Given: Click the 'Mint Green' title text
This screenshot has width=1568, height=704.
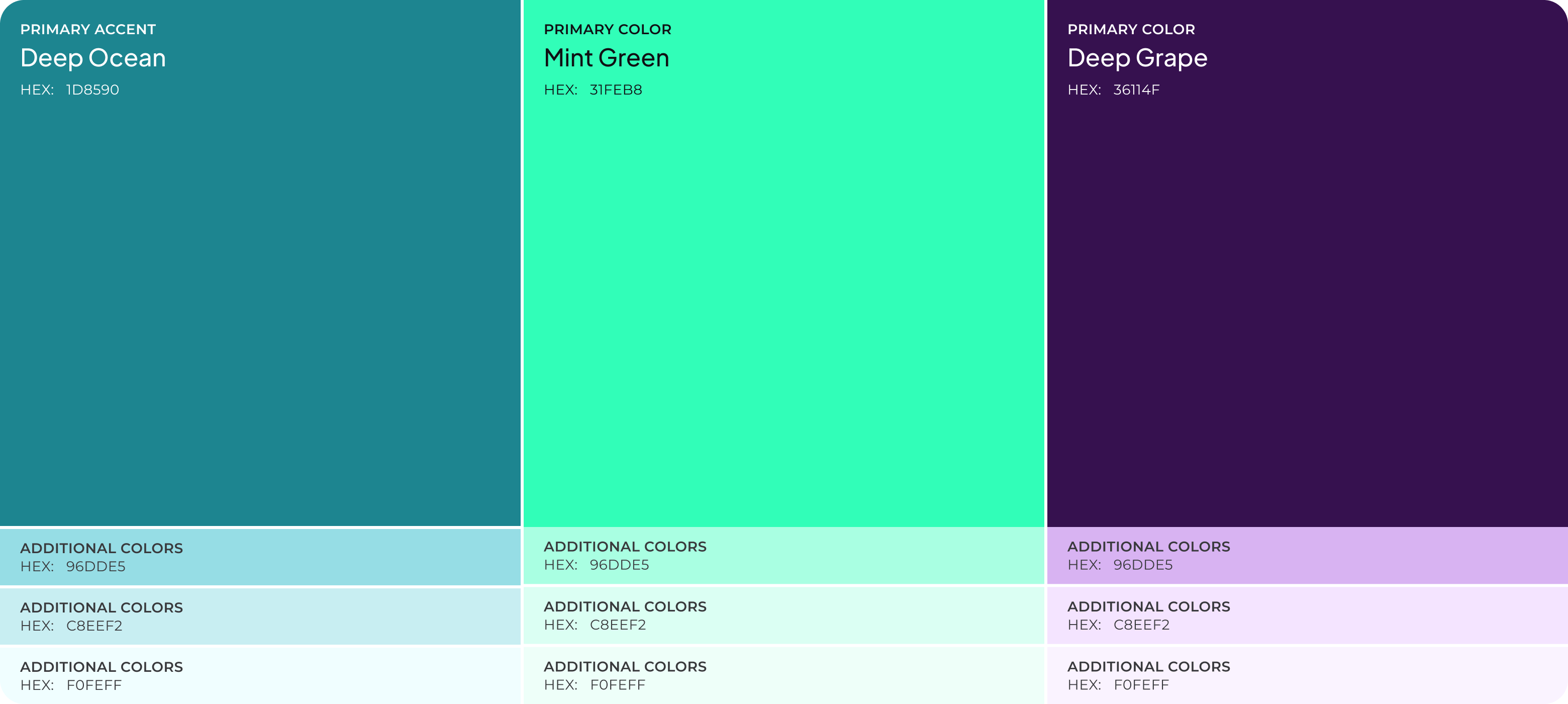Looking at the screenshot, I should pyautogui.click(x=606, y=58).
